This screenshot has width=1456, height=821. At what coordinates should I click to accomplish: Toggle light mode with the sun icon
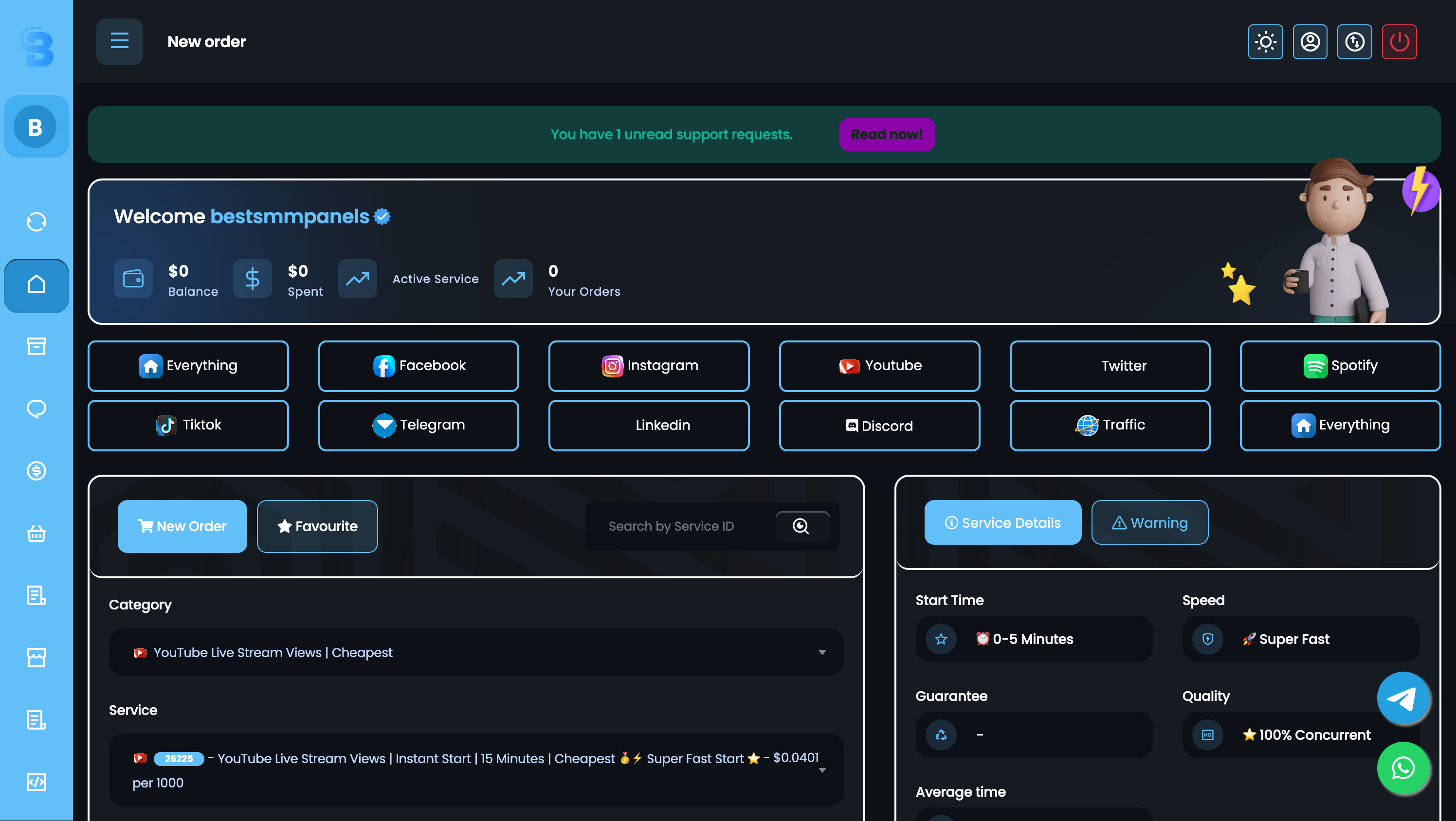point(1265,42)
